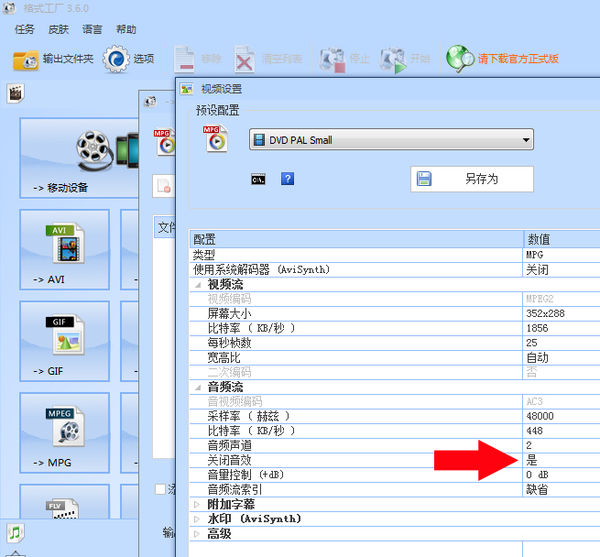Click the 352x288 screen size value
The width and height of the screenshot is (600, 557).
545,314
